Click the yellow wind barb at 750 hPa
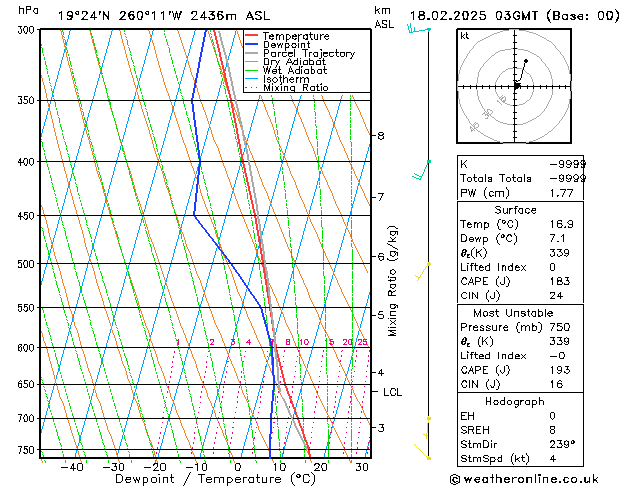This screenshot has width=629, height=486. [422, 452]
